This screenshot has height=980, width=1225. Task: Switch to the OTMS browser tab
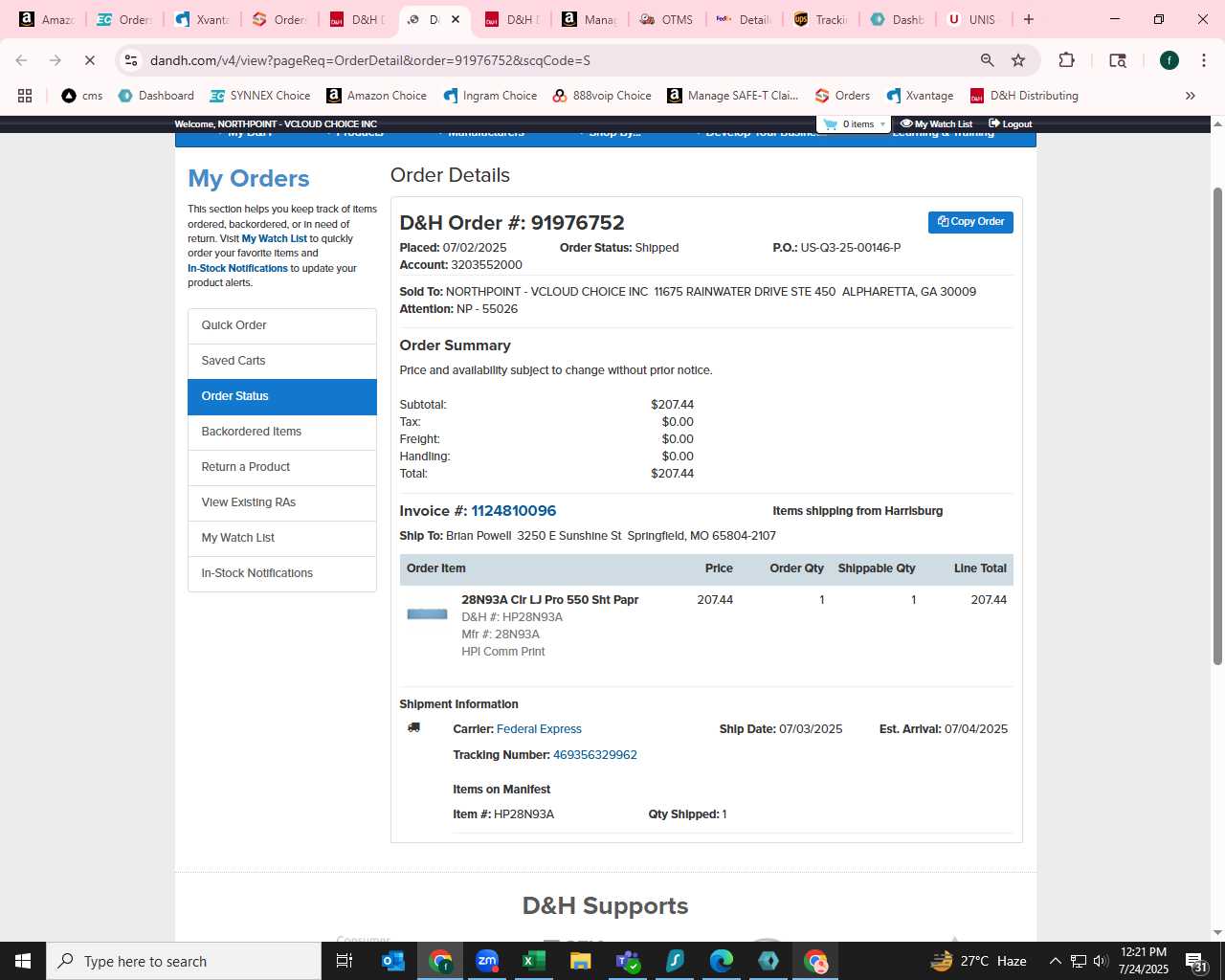click(666, 19)
